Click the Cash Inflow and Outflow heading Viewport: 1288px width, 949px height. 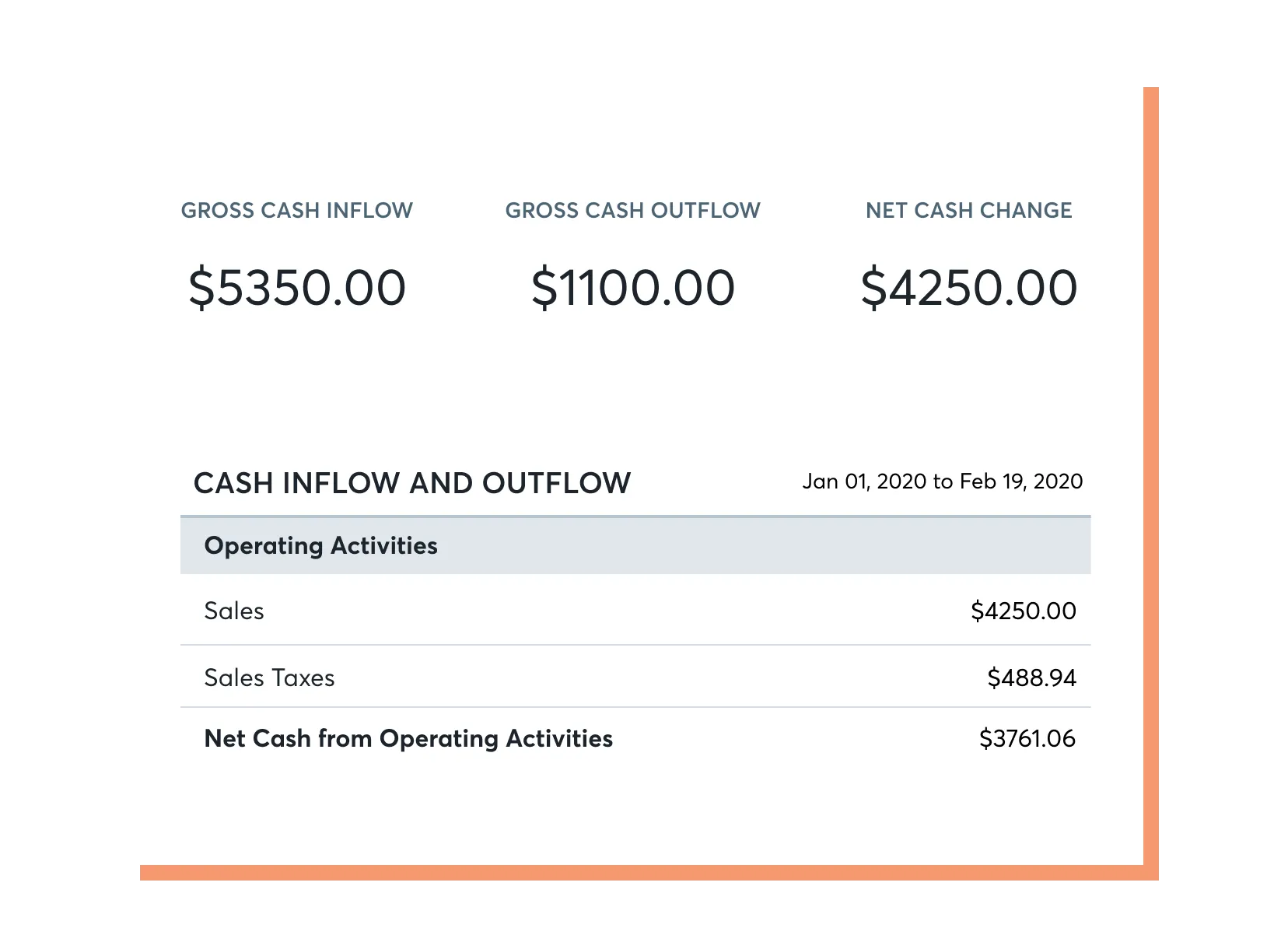point(411,483)
